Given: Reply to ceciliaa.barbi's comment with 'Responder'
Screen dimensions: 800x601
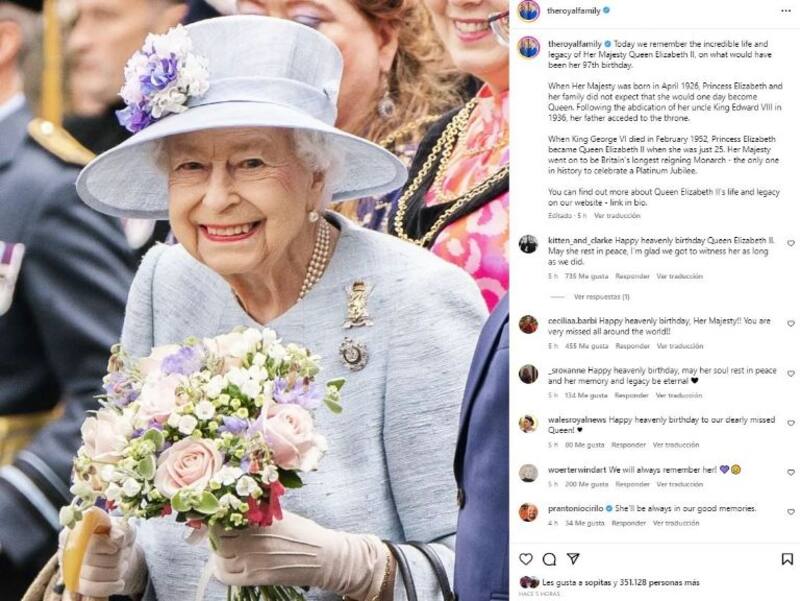Looking at the screenshot, I should coord(632,346).
